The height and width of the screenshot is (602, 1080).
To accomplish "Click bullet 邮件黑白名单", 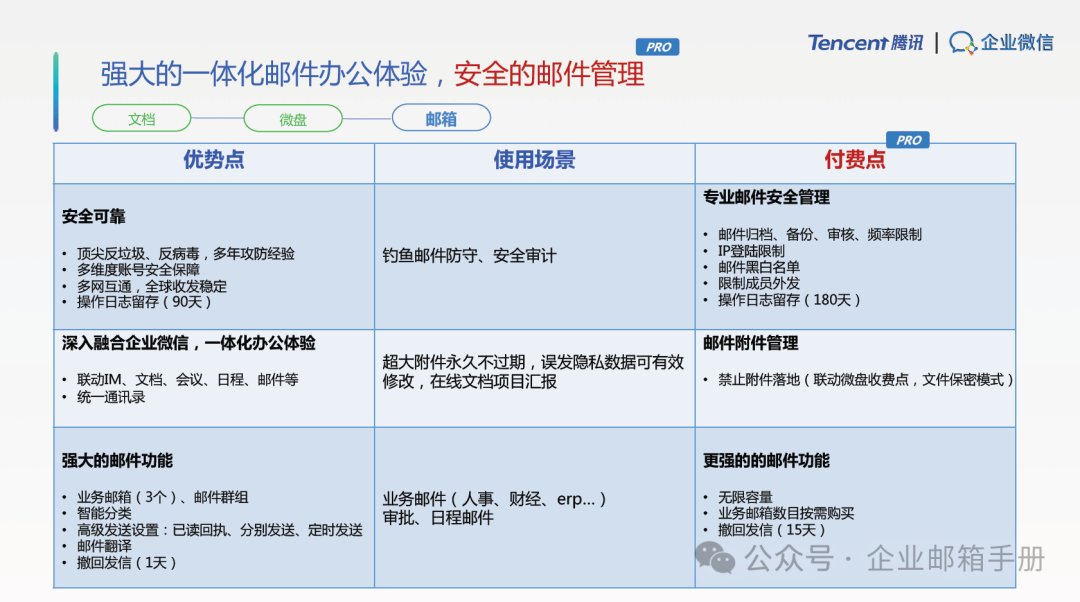I will pos(758,267).
